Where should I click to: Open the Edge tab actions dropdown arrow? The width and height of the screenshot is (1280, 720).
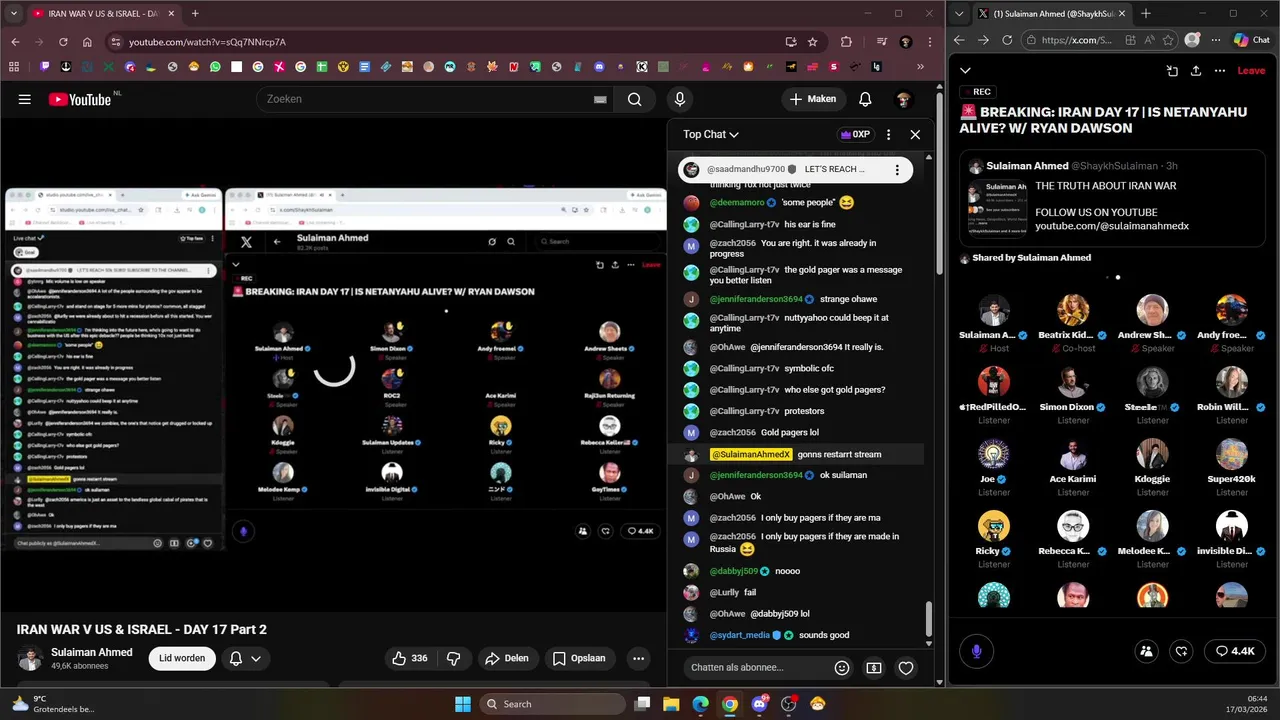tap(960, 14)
